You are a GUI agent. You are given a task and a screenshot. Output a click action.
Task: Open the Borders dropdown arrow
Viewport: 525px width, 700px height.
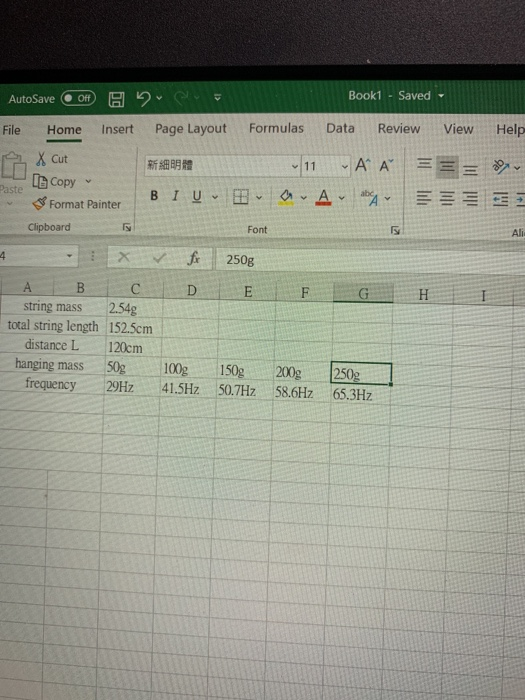[259, 197]
